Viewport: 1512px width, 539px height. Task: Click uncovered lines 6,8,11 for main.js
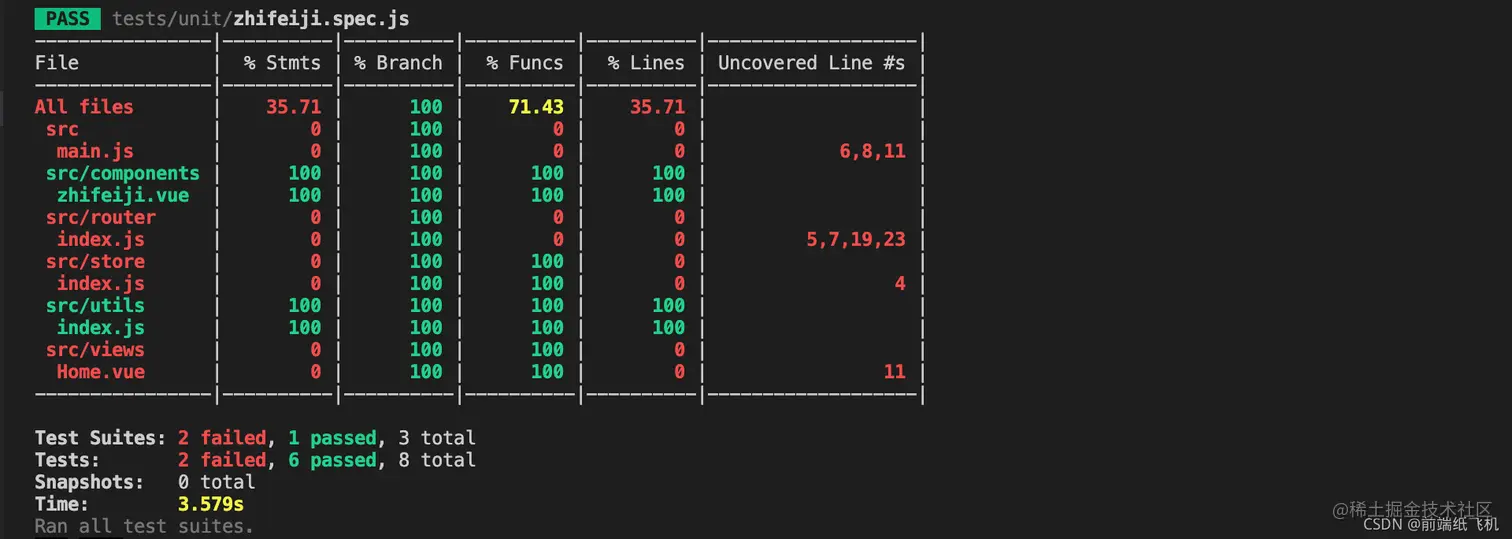[x=872, y=151]
